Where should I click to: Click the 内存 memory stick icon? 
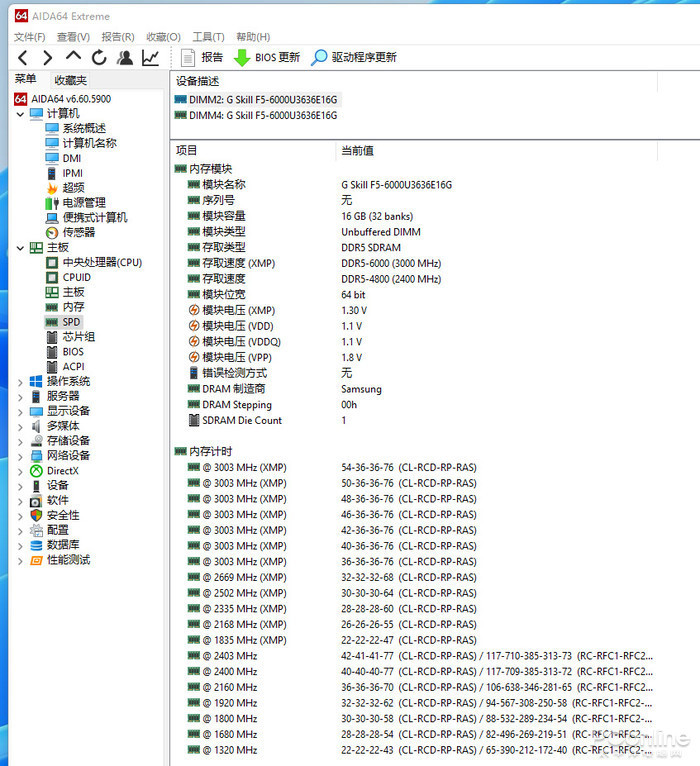click(52, 307)
